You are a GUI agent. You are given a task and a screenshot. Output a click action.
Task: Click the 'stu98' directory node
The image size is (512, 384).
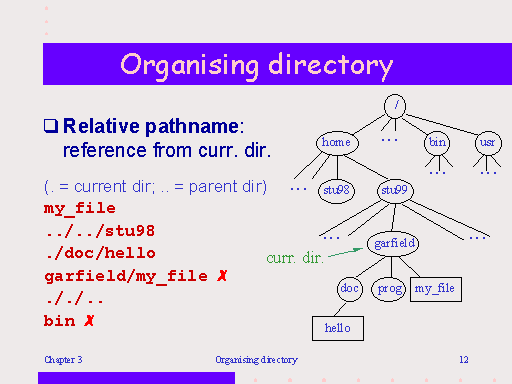336,191
